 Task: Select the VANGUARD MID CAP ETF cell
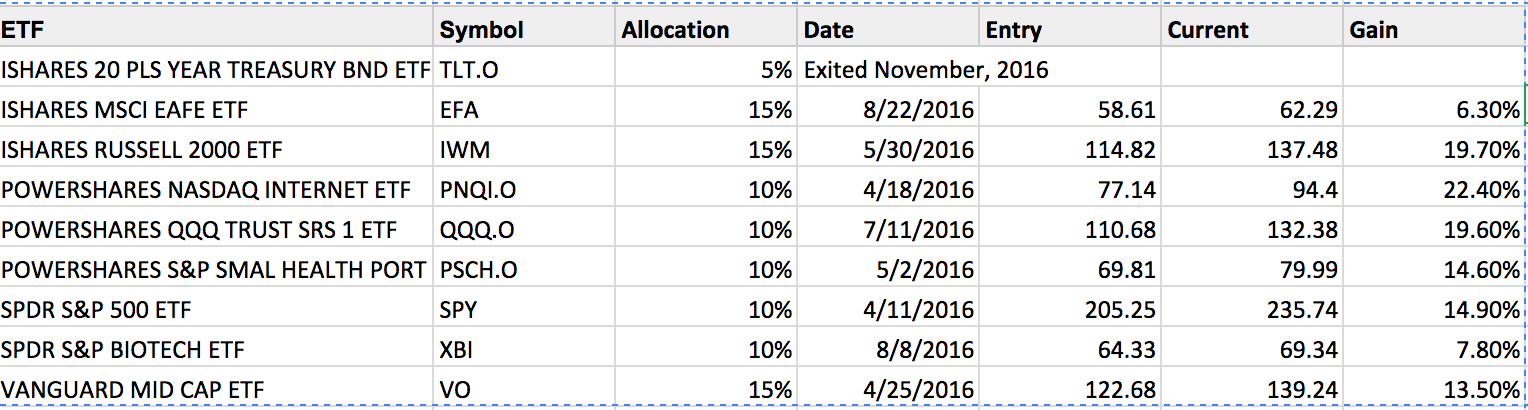pos(218,389)
